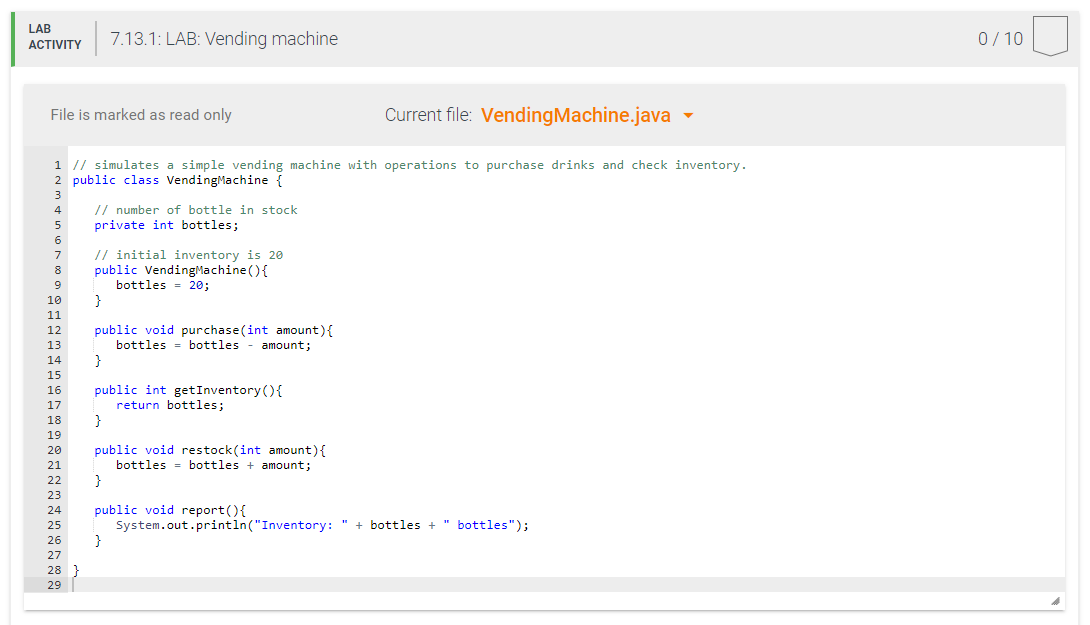Viewport: 1090px width, 625px height.
Task: Place cursor on empty line 29
Action: tap(567, 585)
